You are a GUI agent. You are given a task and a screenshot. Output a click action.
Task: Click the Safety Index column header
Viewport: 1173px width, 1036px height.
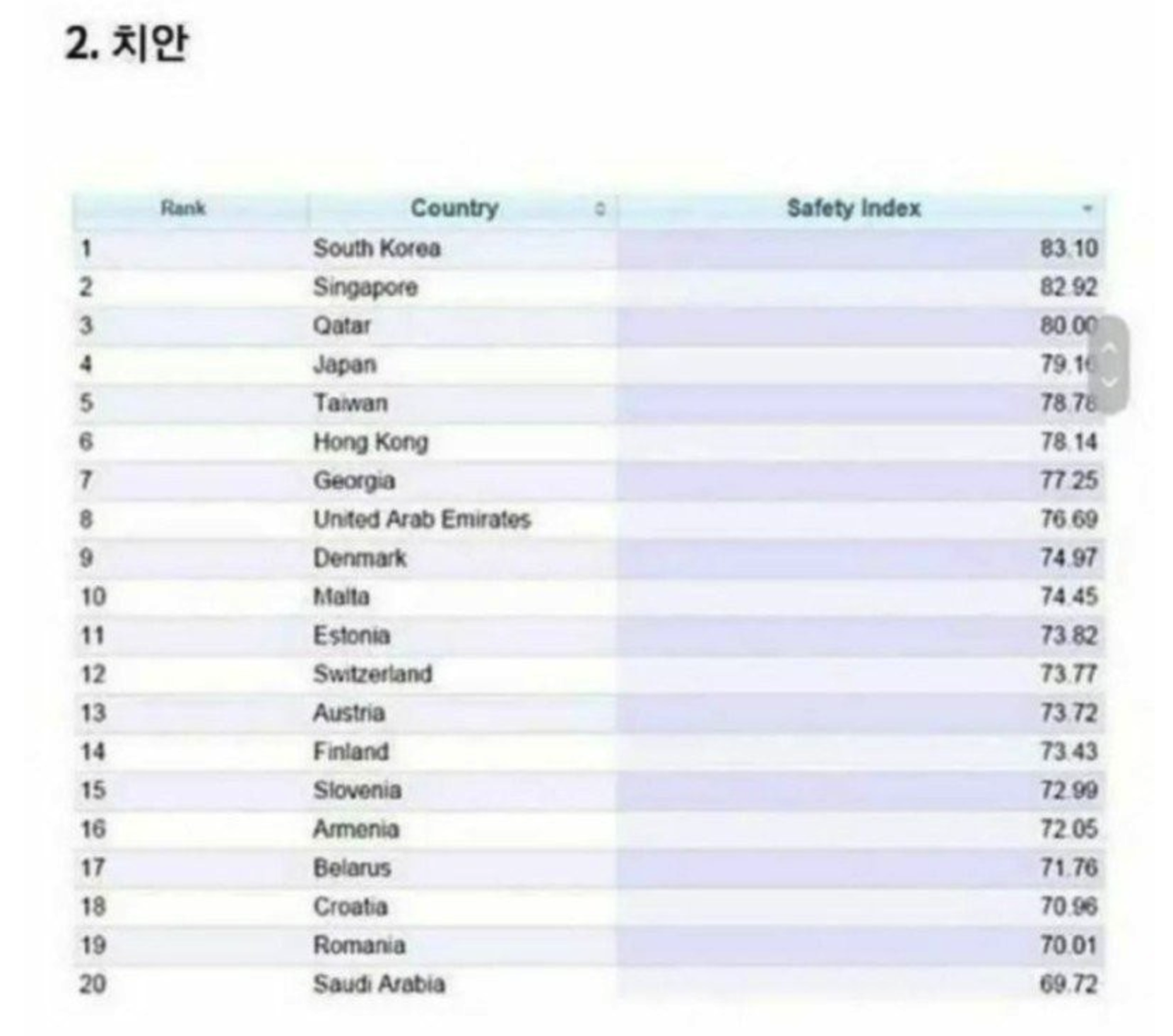854,208
